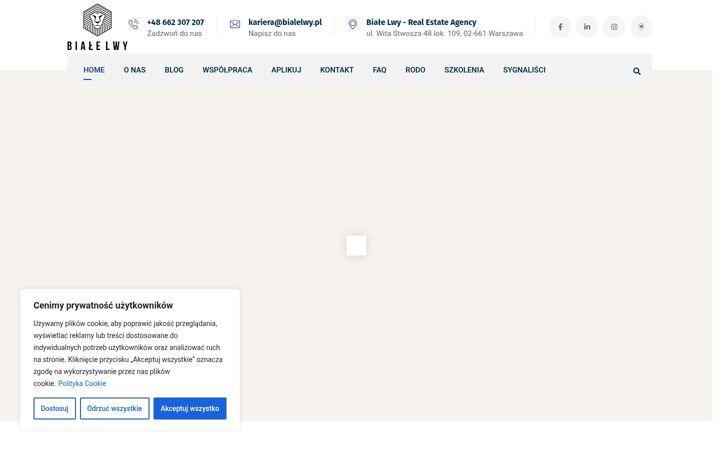The image size is (720, 450).
Task: Open the BLOG menu item
Action: 174,70
